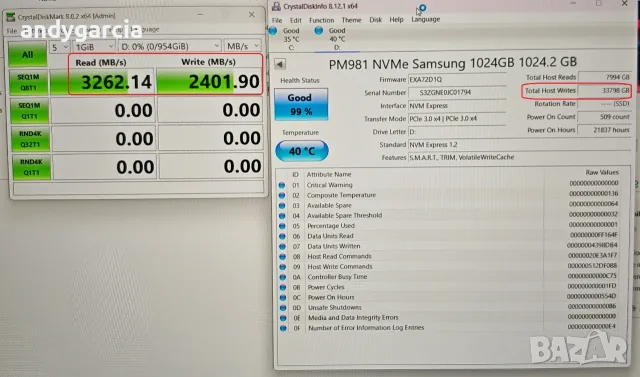Click the status dot for Number of Error Information Log Entries

point(283,328)
